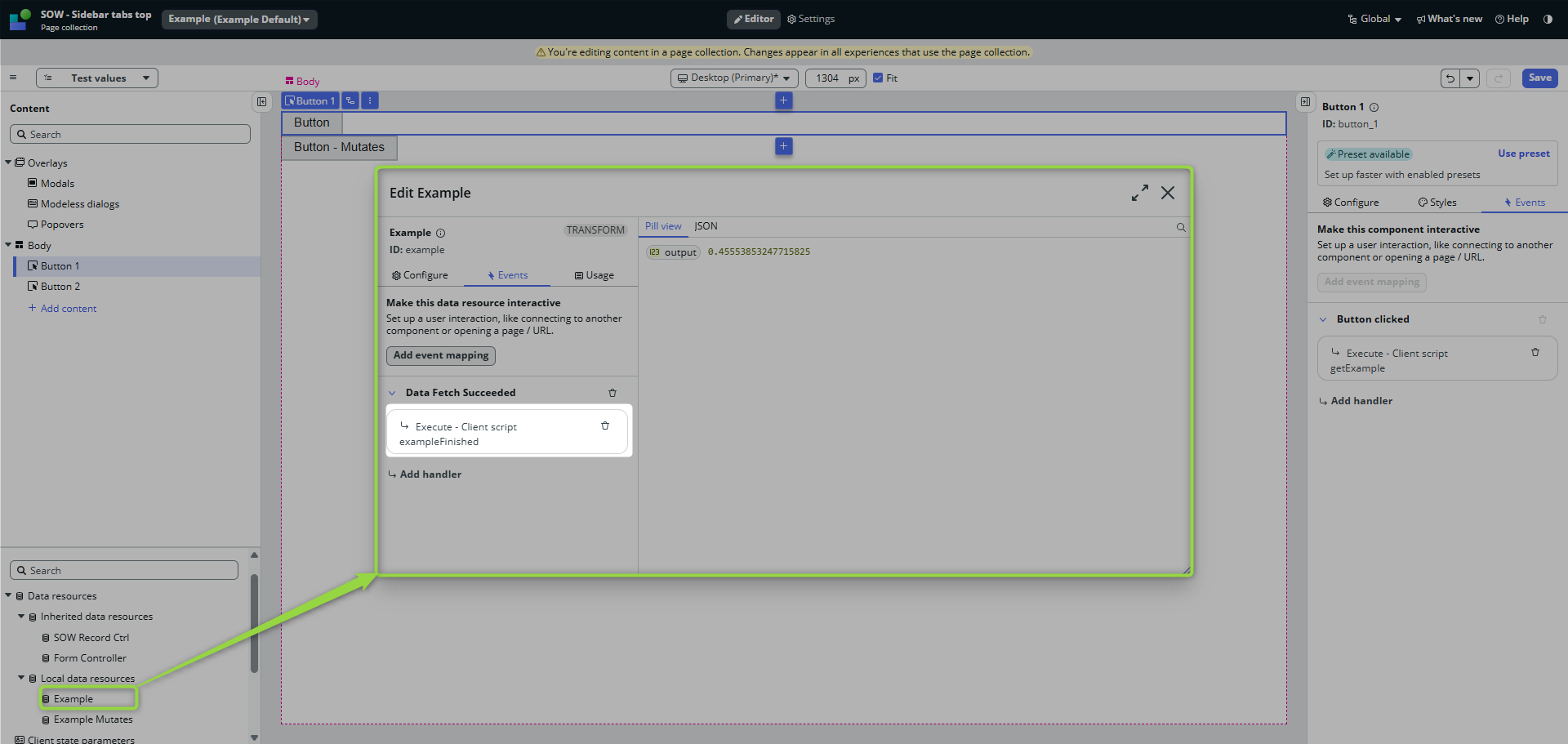1568x744 pixels.
Task: Delete the Data Fetch Succeeded event
Action: (612, 393)
